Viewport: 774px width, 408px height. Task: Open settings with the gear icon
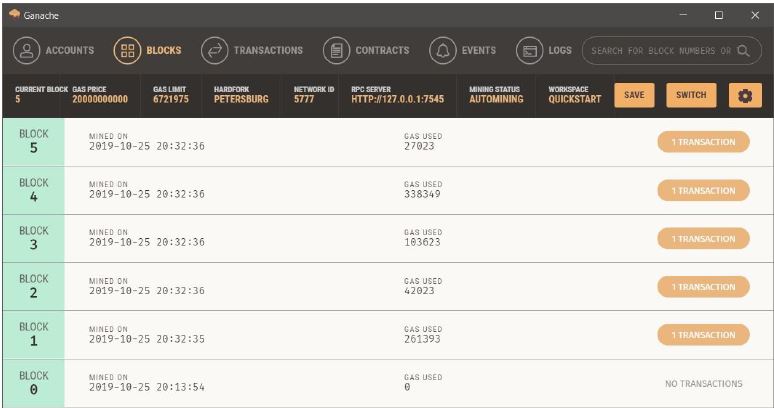click(x=745, y=95)
